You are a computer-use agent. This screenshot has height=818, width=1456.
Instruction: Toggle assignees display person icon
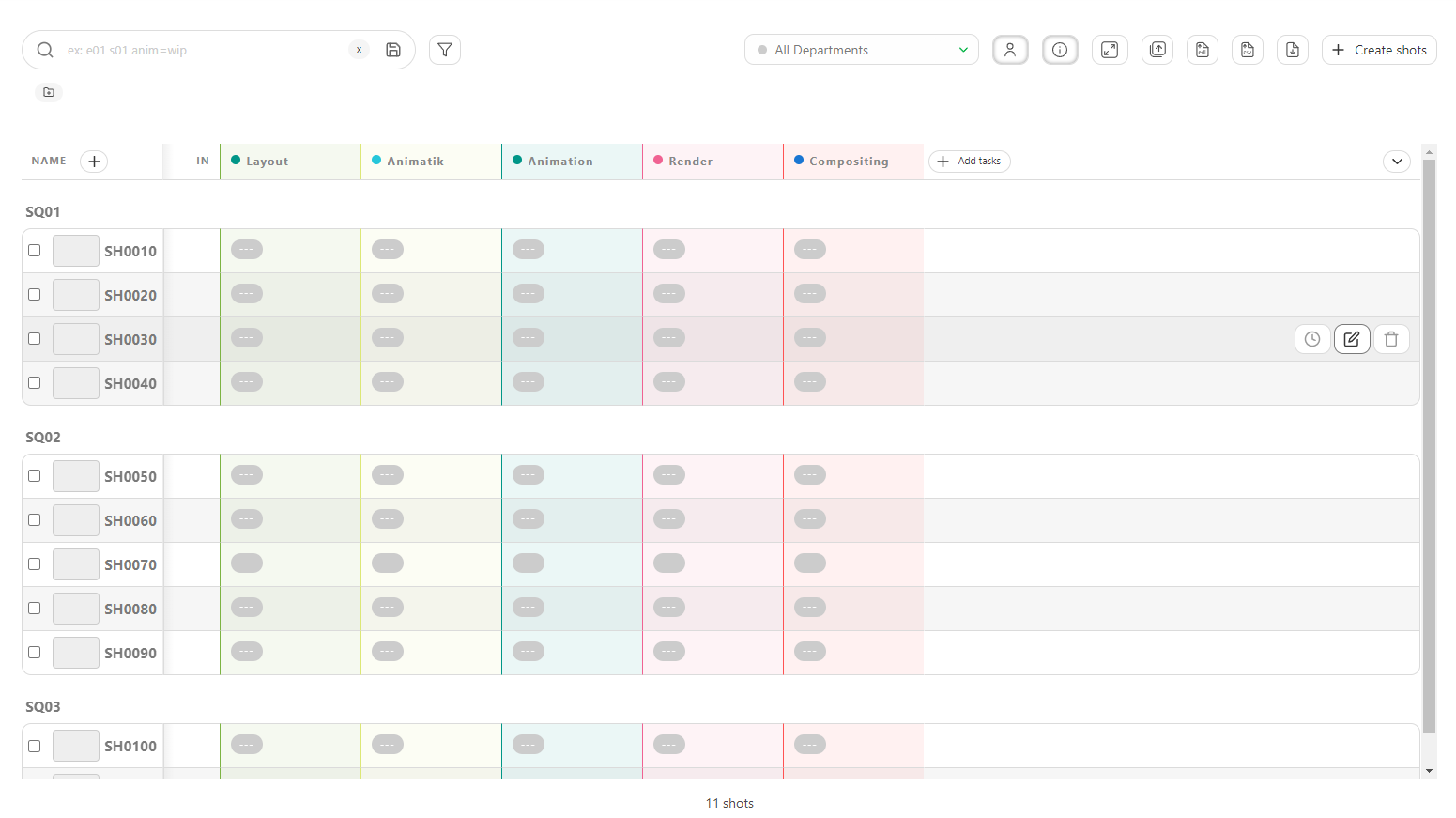click(1010, 50)
